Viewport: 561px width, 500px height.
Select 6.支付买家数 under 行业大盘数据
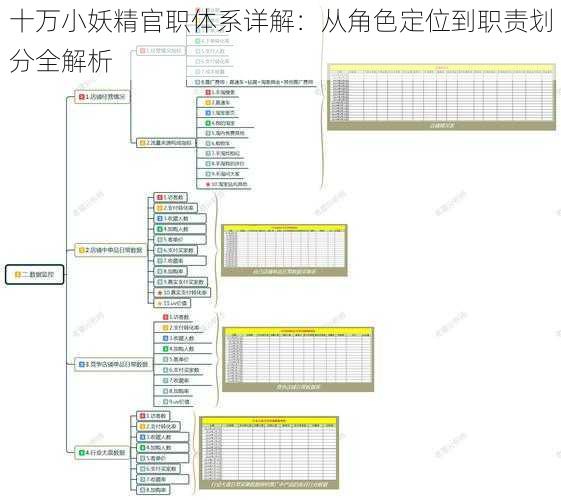coord(158,469)
